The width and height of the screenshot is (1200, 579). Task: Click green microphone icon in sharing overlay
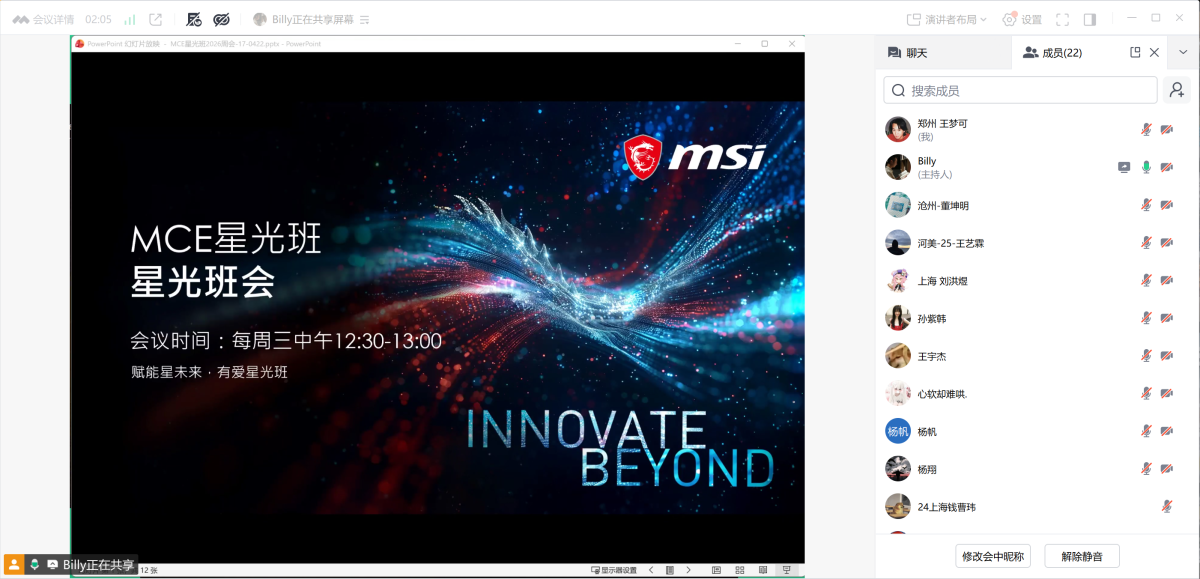pyautogui.click(x=34, y=564)
